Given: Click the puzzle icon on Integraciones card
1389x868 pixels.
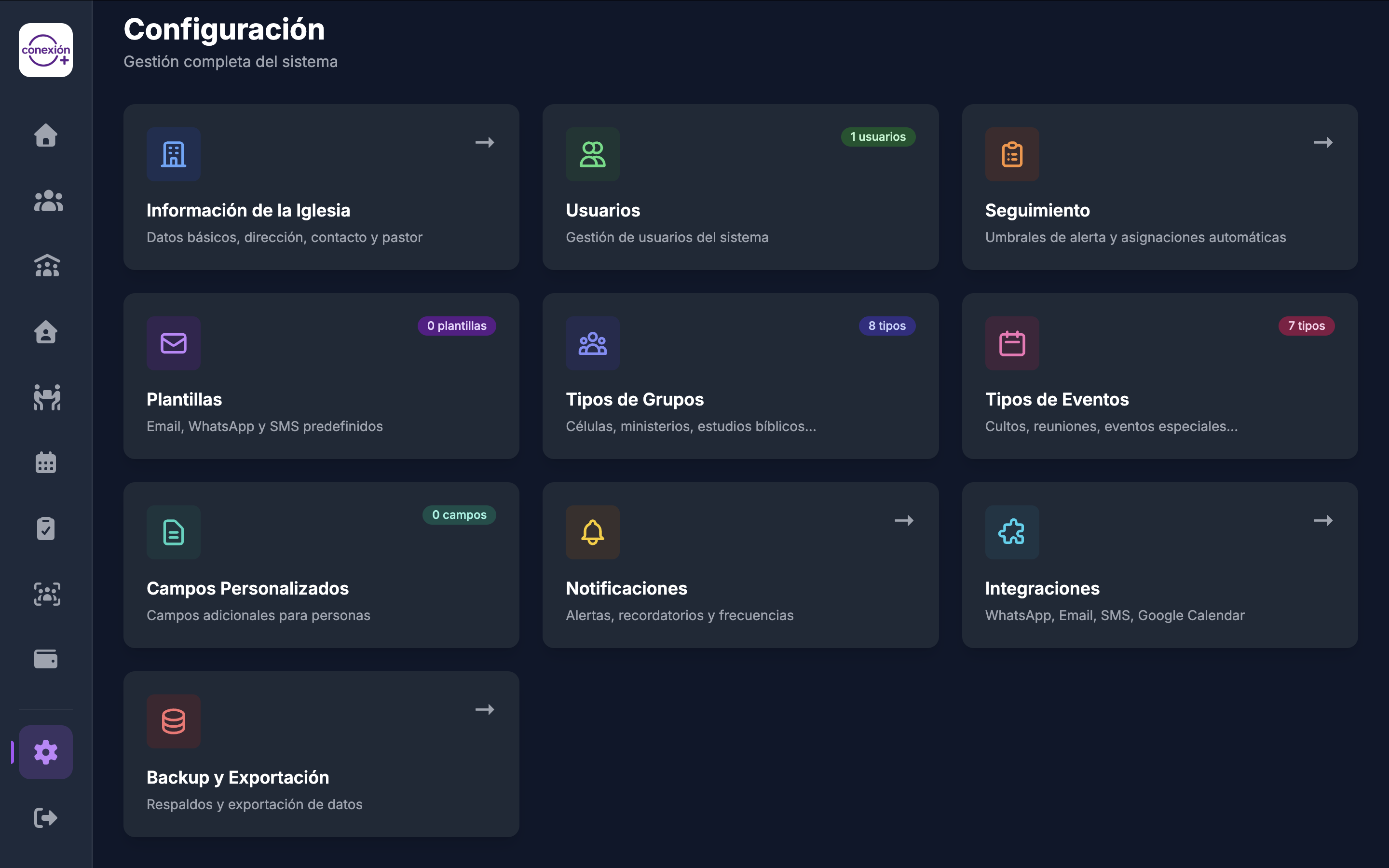Looking at the screenshot, I should (1012, 532).
